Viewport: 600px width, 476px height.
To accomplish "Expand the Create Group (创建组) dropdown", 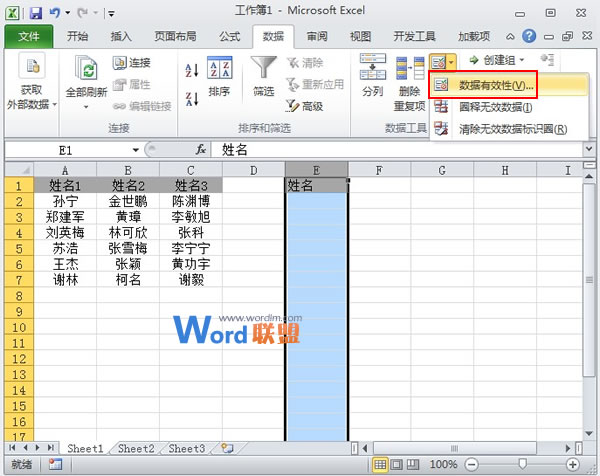I will (x=528, y=61).
